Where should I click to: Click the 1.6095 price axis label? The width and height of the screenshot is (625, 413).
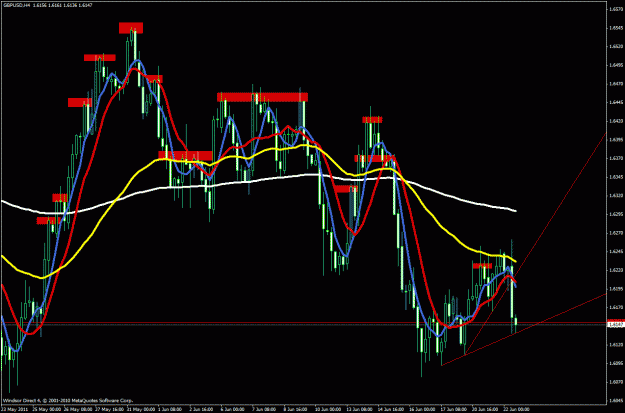(x=615, y=363)
